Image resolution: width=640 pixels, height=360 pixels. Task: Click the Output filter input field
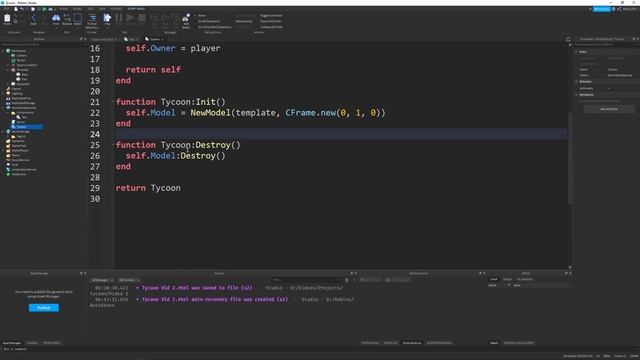tap(307, 280)
